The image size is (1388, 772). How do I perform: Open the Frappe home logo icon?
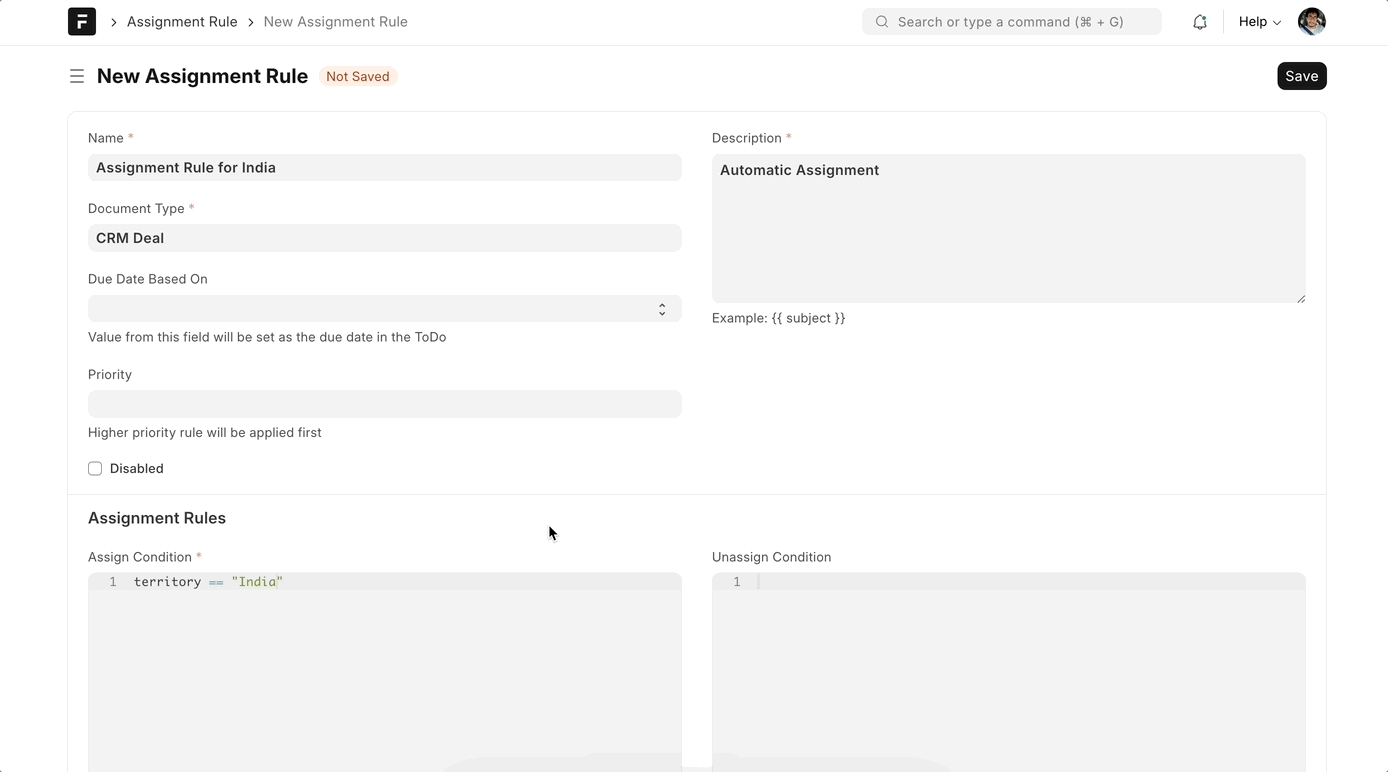coord(82,22)
